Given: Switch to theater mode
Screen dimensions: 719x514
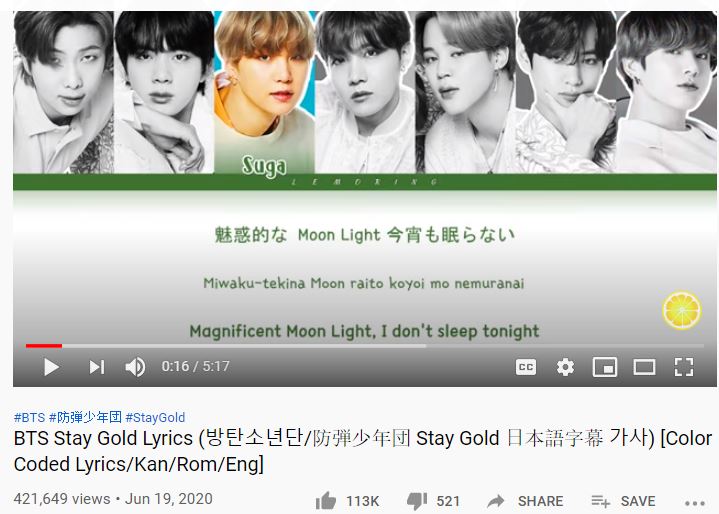Looking at the screenshot, I should (644, 367).
